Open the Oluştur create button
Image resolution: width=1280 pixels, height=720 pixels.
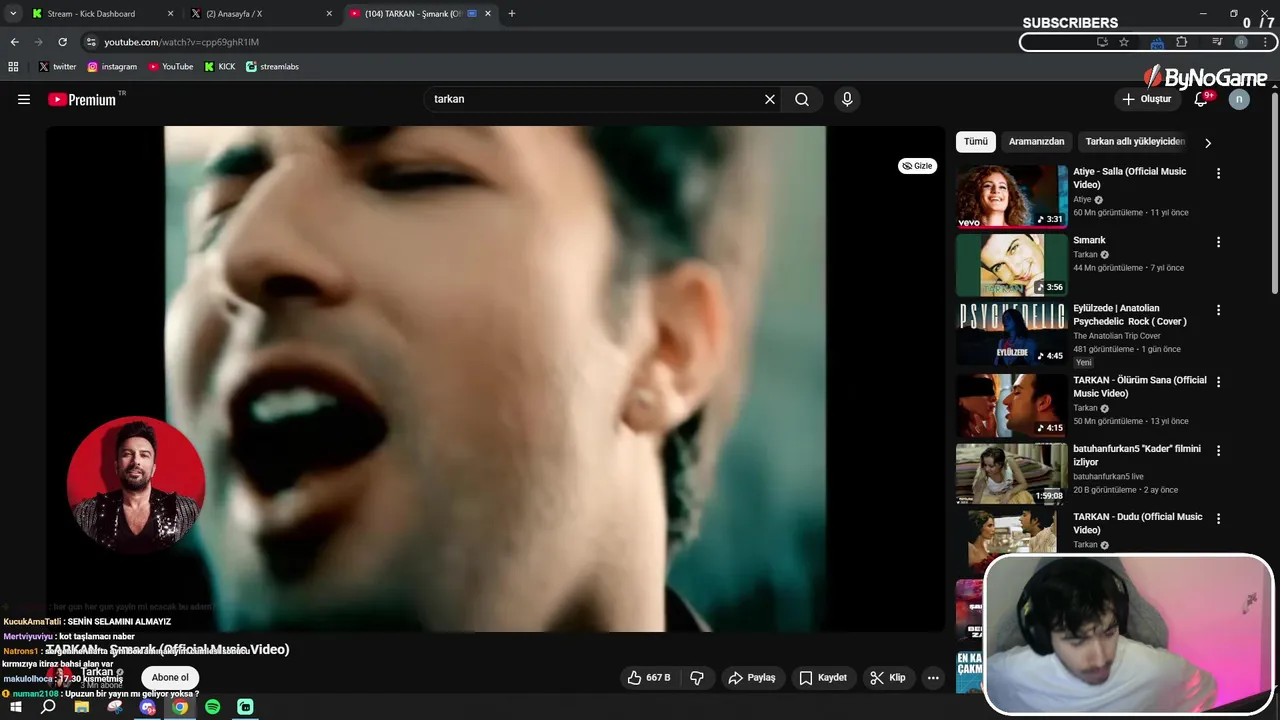(1146, 99)
